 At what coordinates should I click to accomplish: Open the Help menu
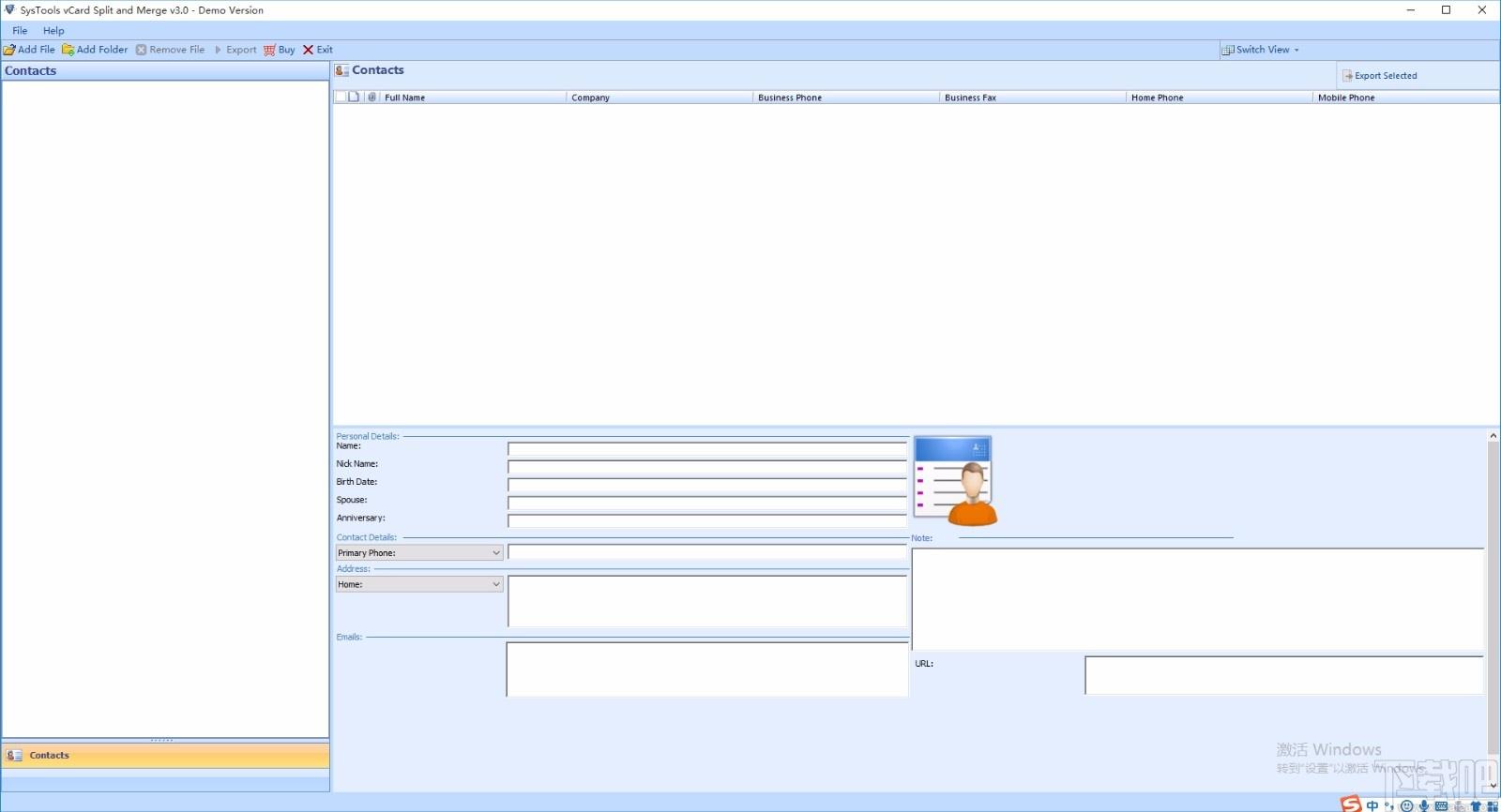point(53,30)
